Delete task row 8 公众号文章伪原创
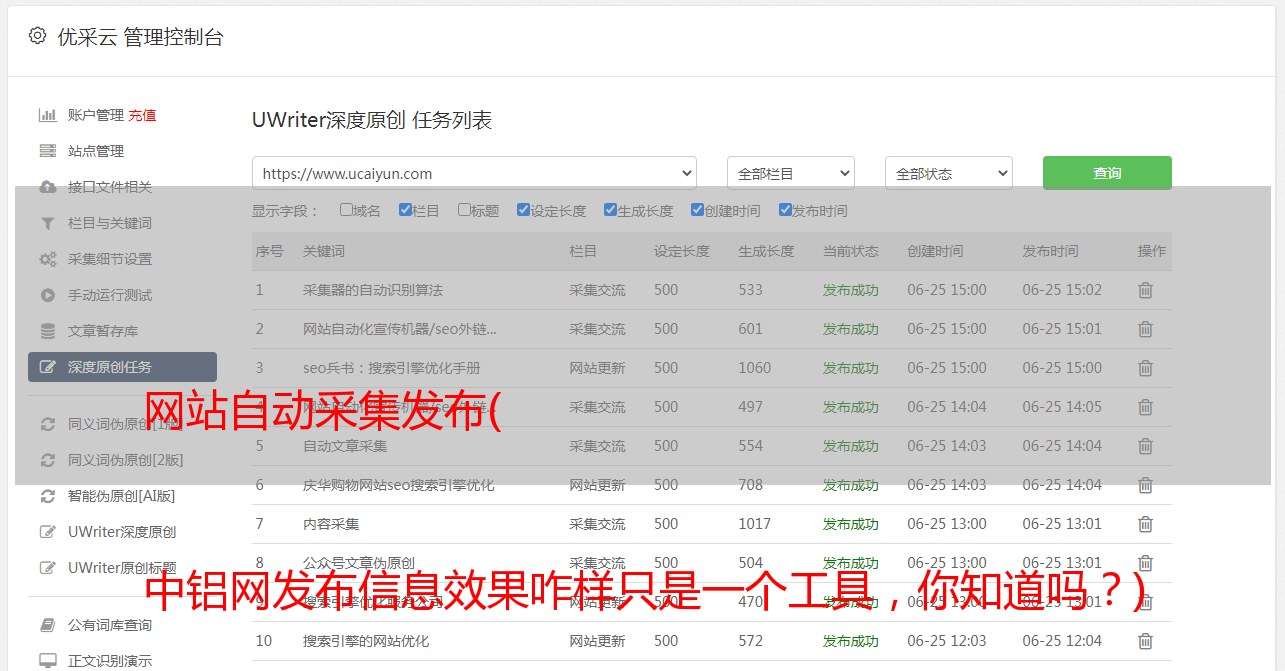Screen dimensions: 1285x671 point(1146,563)
